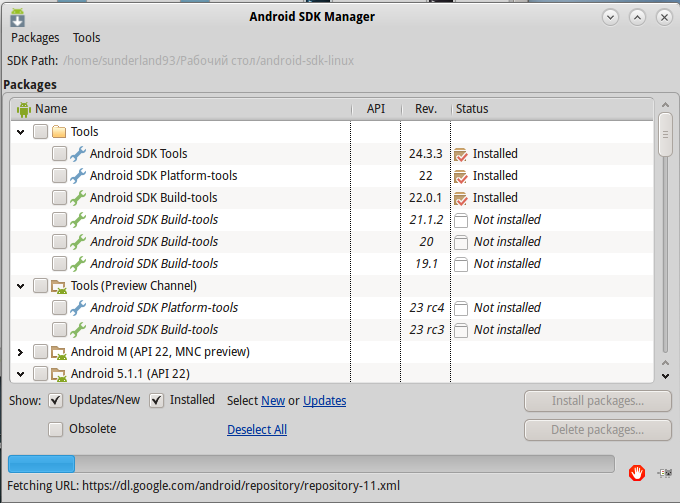Click installed status icon for Platform-tools 22
680x503 pixels.
tap(461, 176)
